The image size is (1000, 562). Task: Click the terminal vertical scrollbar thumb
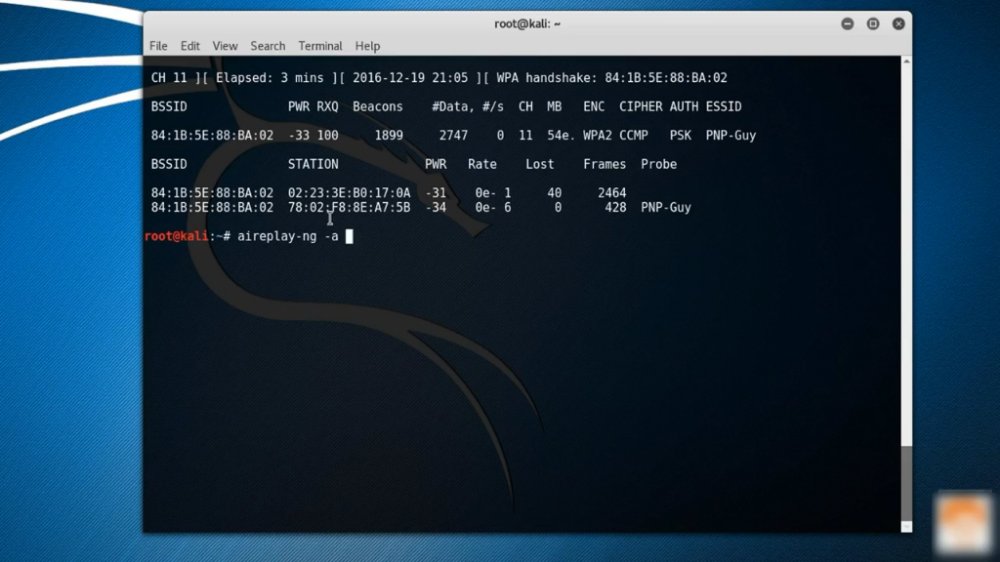click(906, 483)
